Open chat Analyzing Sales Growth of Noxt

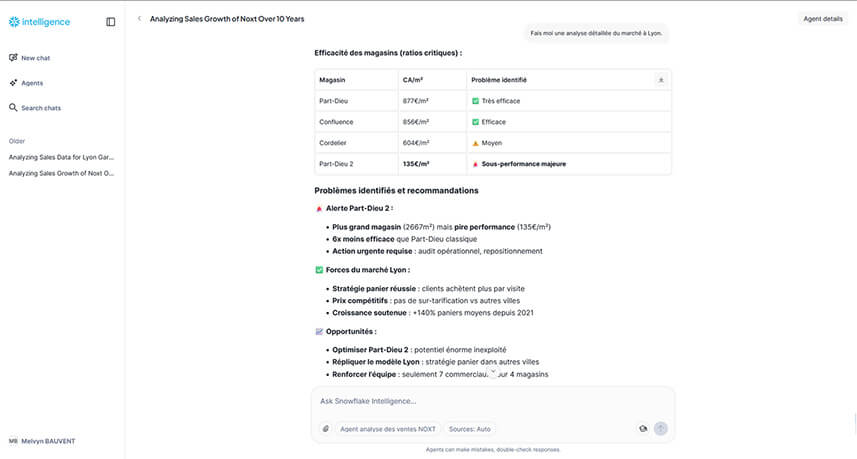tap(61, 173)
